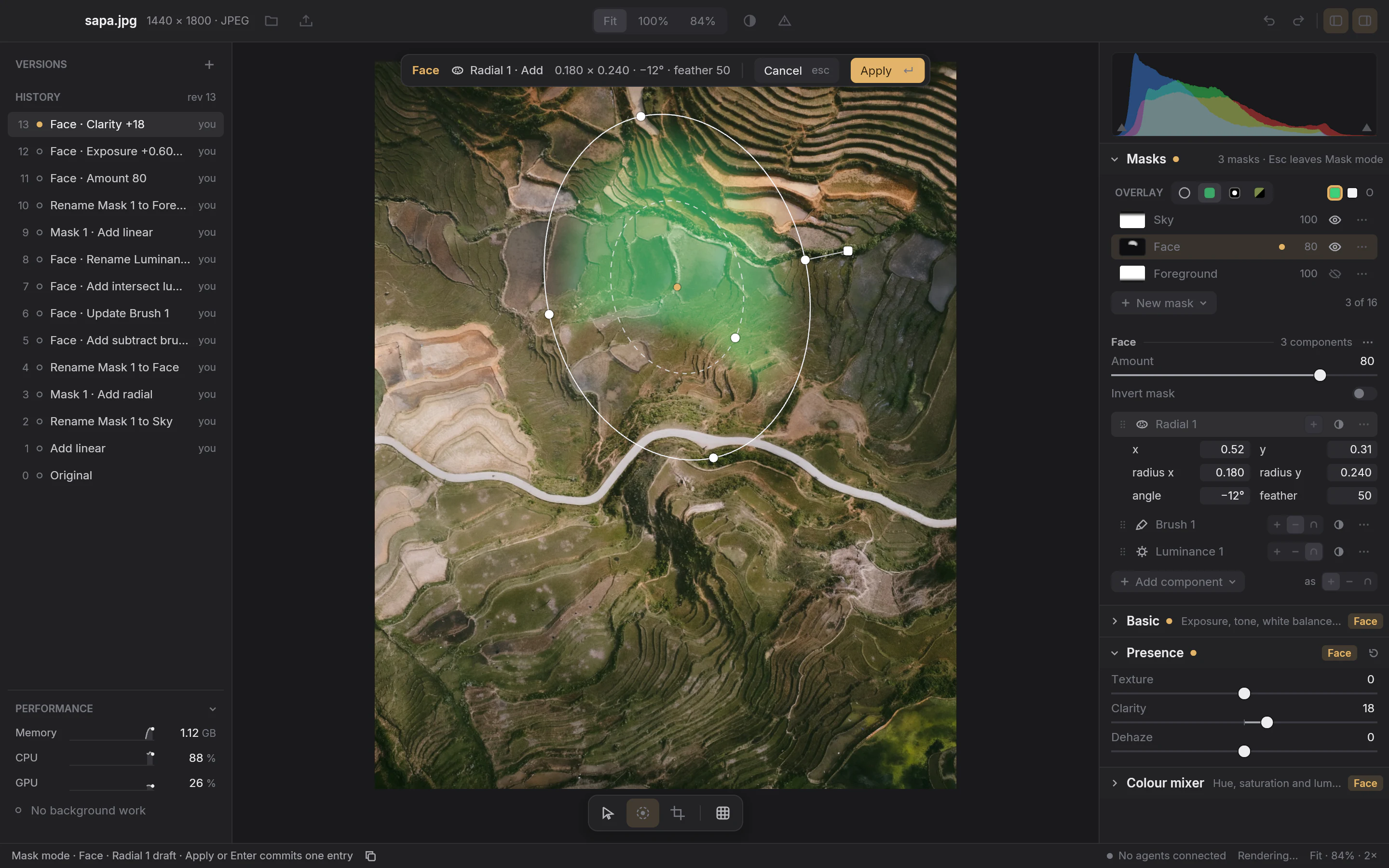Image resolution: width=1389 pixels, height=868 pixels.
Task: Hide the Face mask eye icon
Action: [x=1335, y=247]
